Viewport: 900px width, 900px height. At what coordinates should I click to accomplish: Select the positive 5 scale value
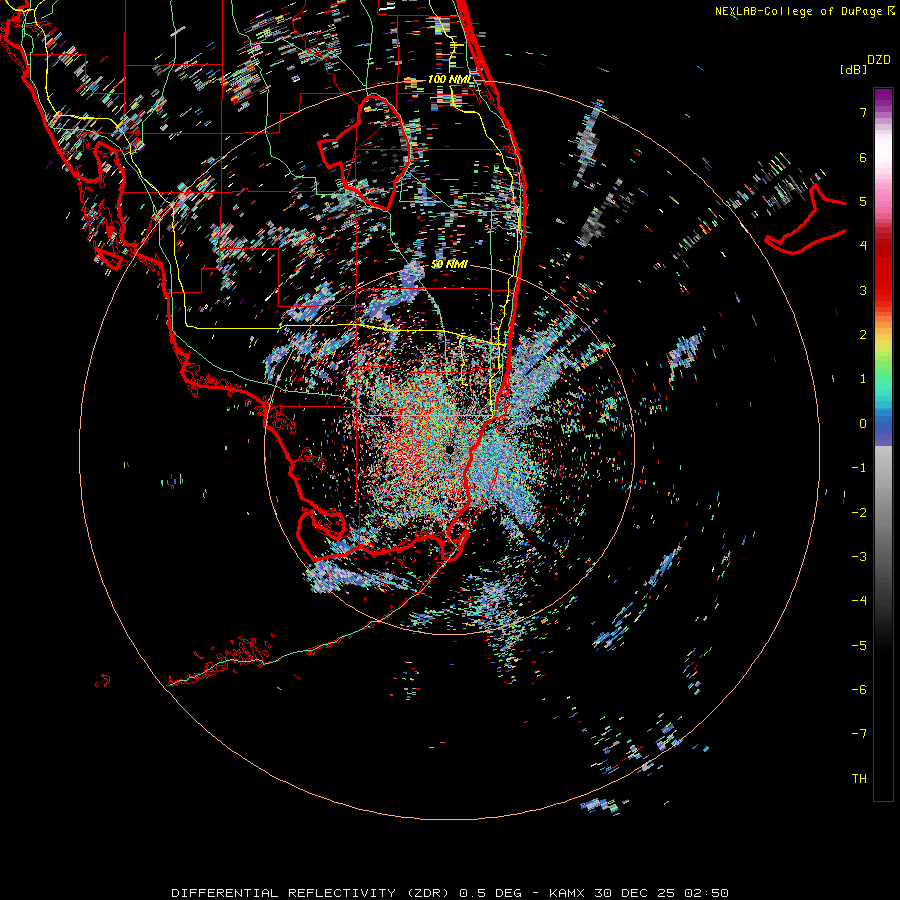point(863,201)
